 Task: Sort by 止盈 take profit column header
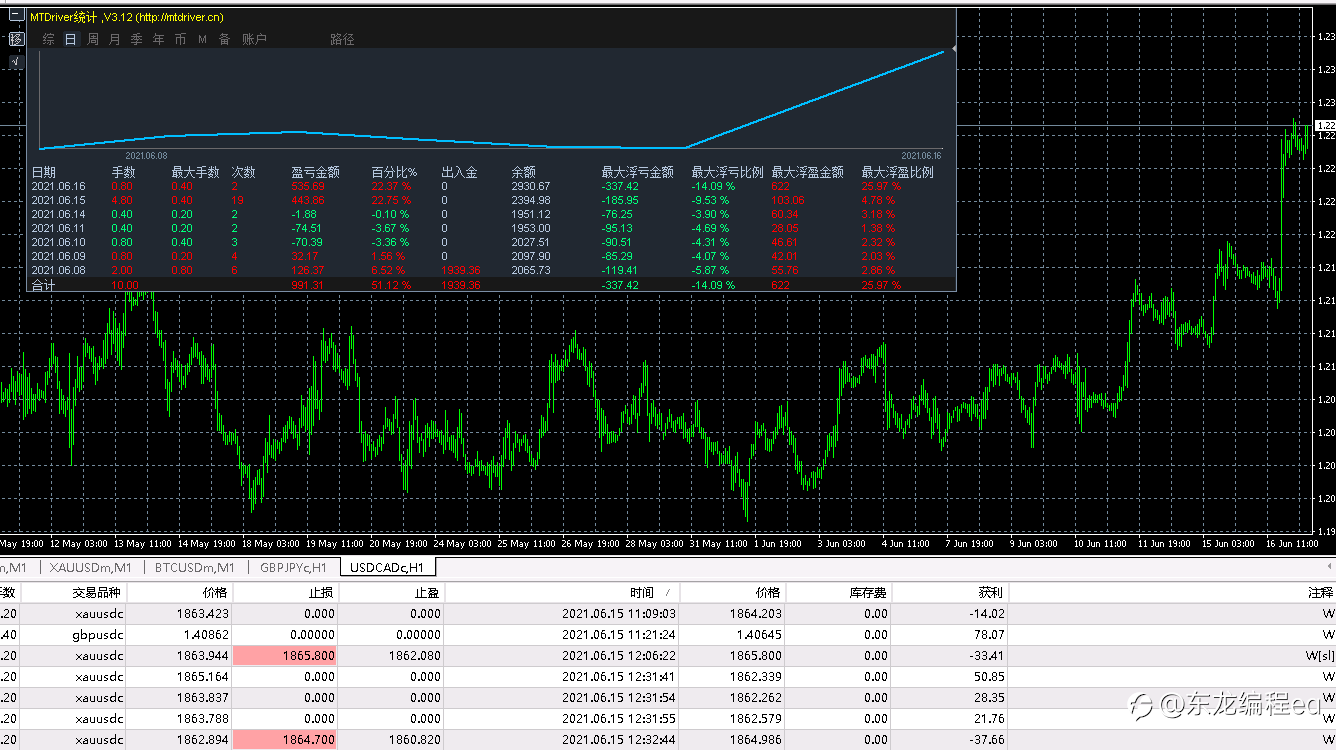(x=391, y=592)
